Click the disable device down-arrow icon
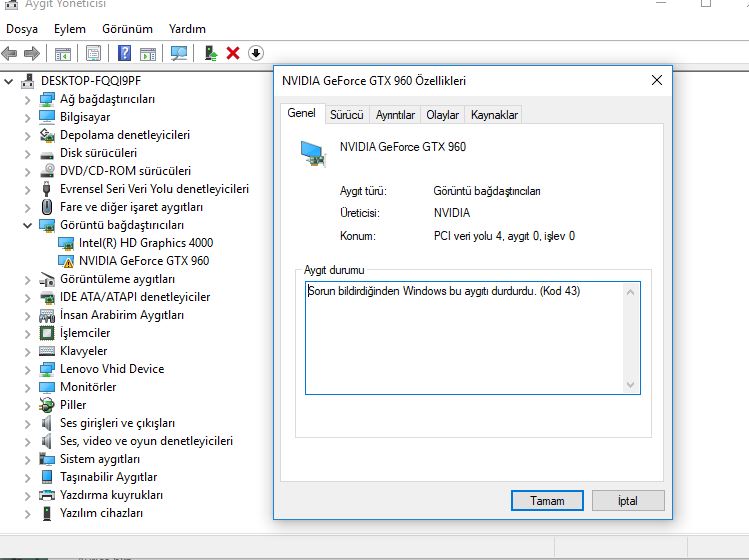Image resolution: width=749 pixels, height=560 pixels. [256, 53]
